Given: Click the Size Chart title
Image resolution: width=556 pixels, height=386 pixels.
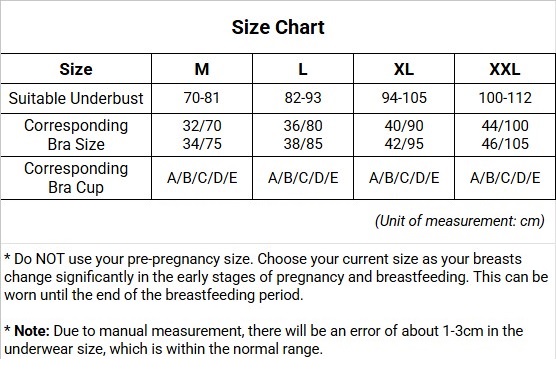Looking at the screenshot, I should tap(278, 27).
